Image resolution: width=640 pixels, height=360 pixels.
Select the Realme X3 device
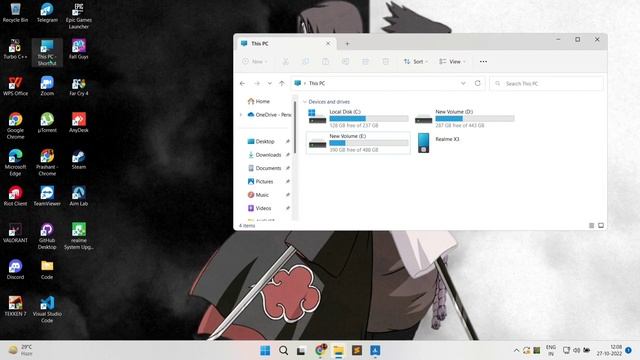(x=439, y=143)
